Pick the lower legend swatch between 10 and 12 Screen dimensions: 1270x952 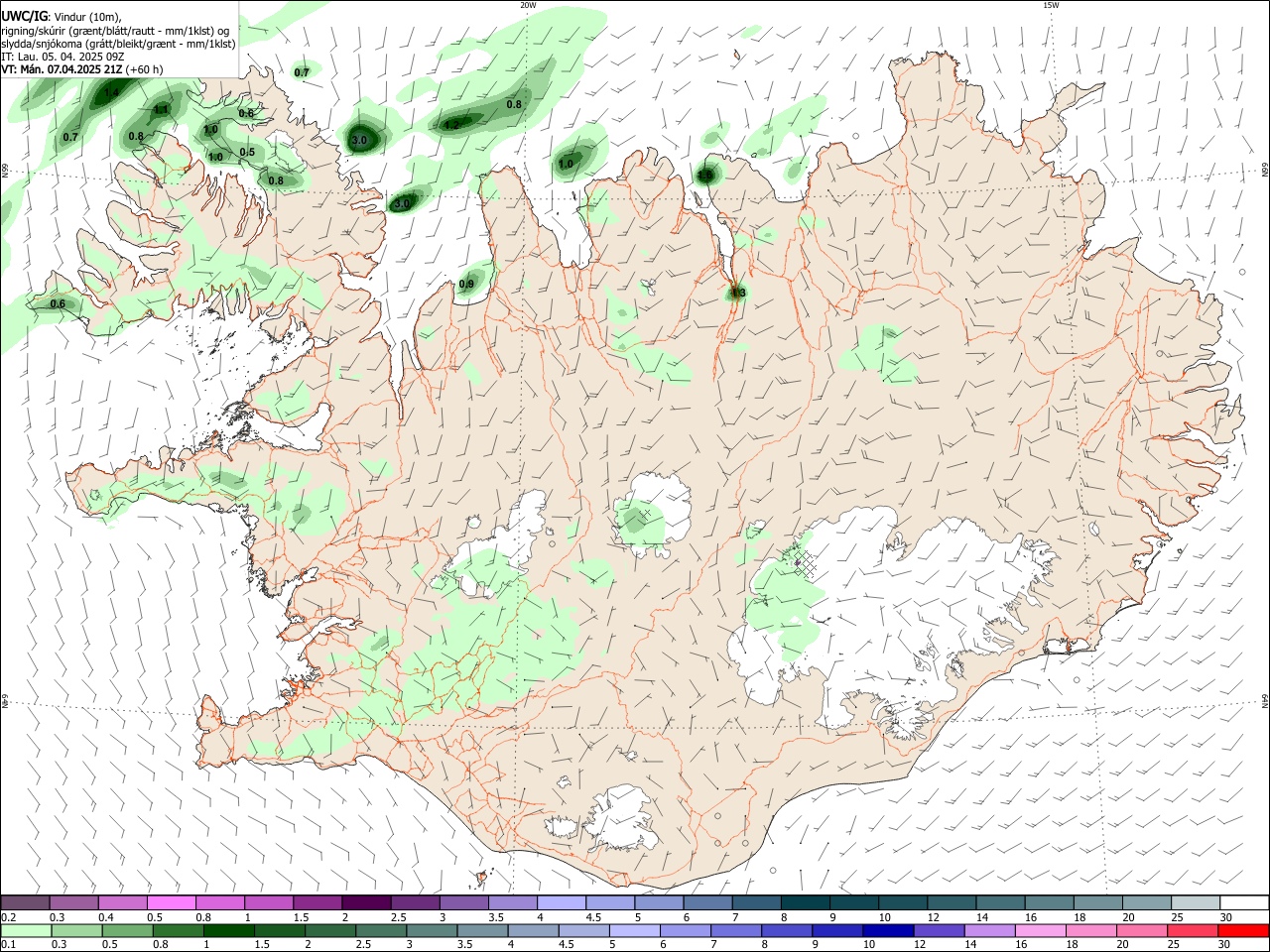890,930
